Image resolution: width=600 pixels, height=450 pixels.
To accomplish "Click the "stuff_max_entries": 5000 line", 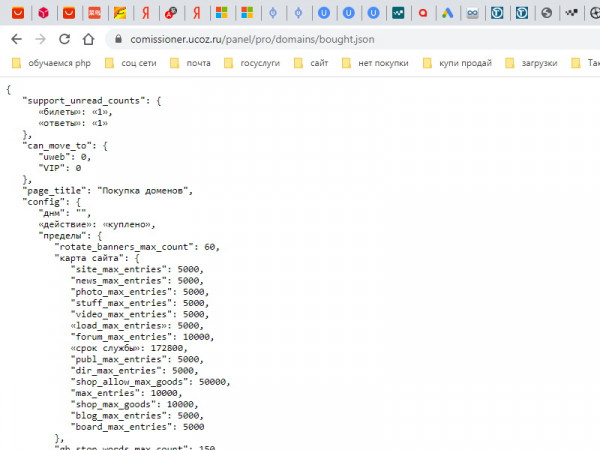I will pyautogui.click(x=140, y=303).
